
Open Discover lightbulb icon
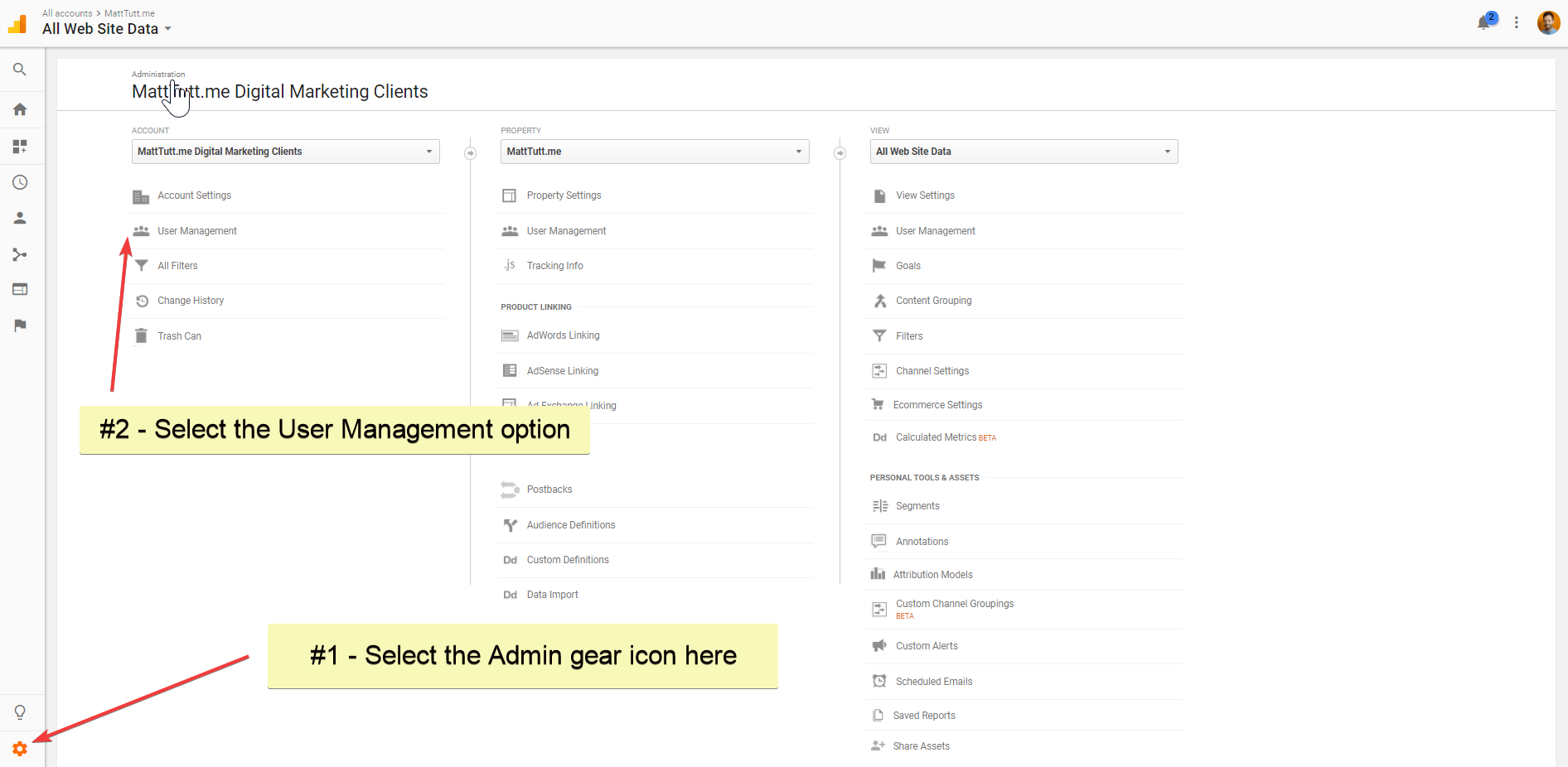tap(20, 712)
